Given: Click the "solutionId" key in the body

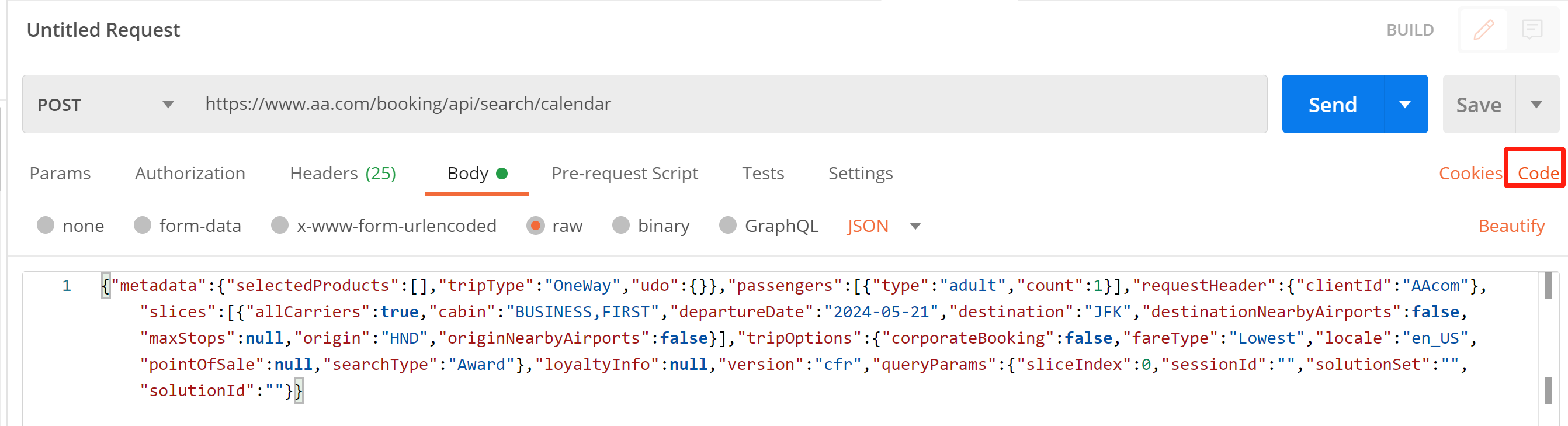Looking at the screenshot, I should (x=197, y=390).
